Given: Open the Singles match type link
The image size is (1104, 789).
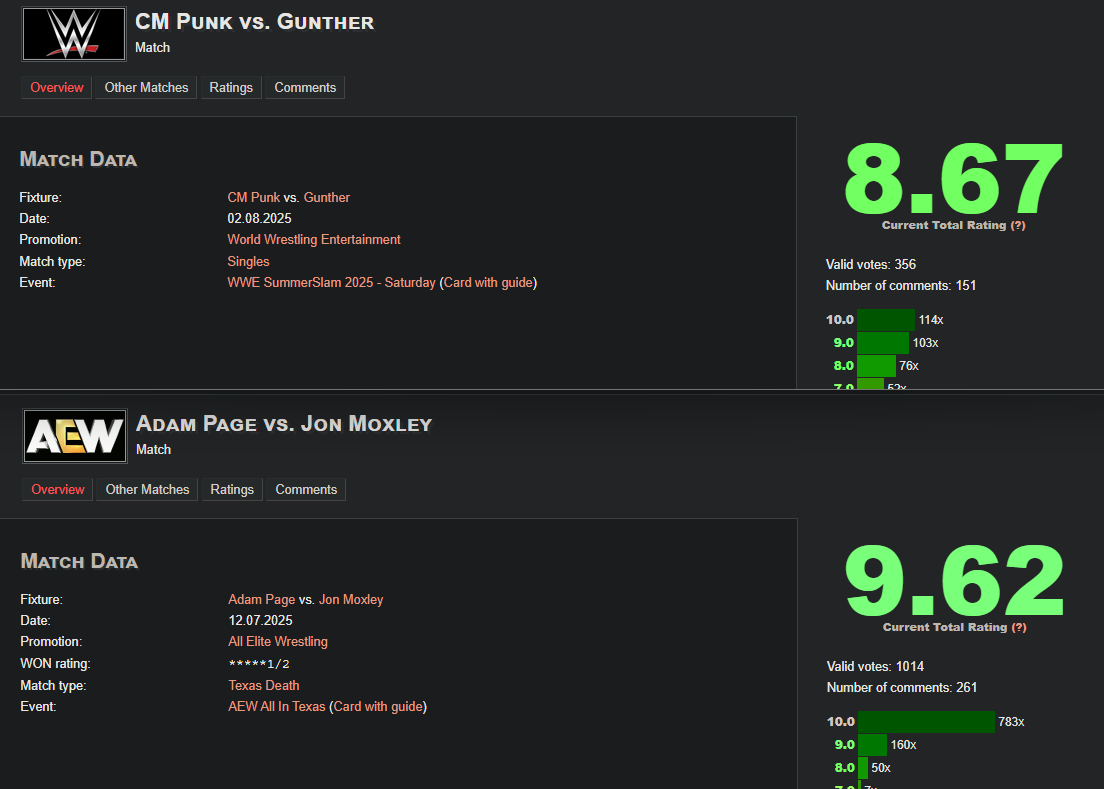Looking at the screenshot, I should [249, 262].
